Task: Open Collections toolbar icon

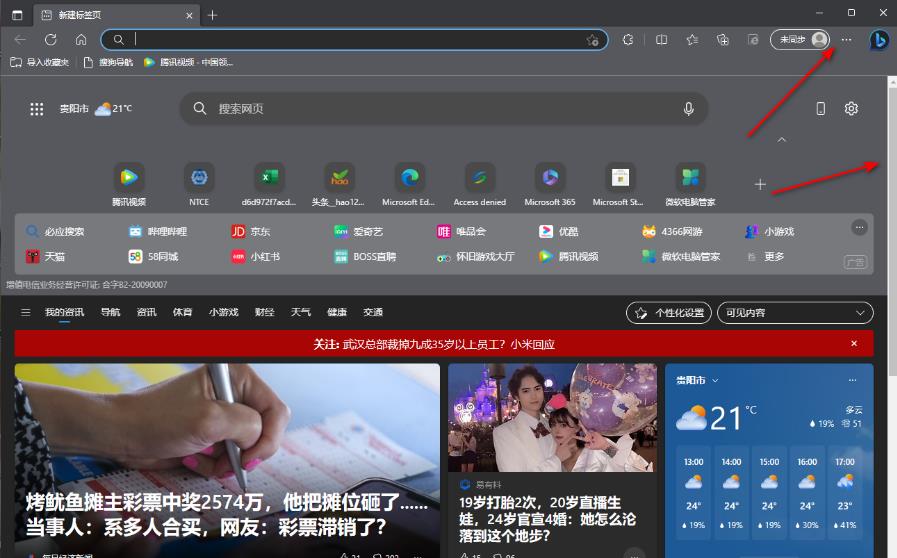Action: [x=723, y=39]
